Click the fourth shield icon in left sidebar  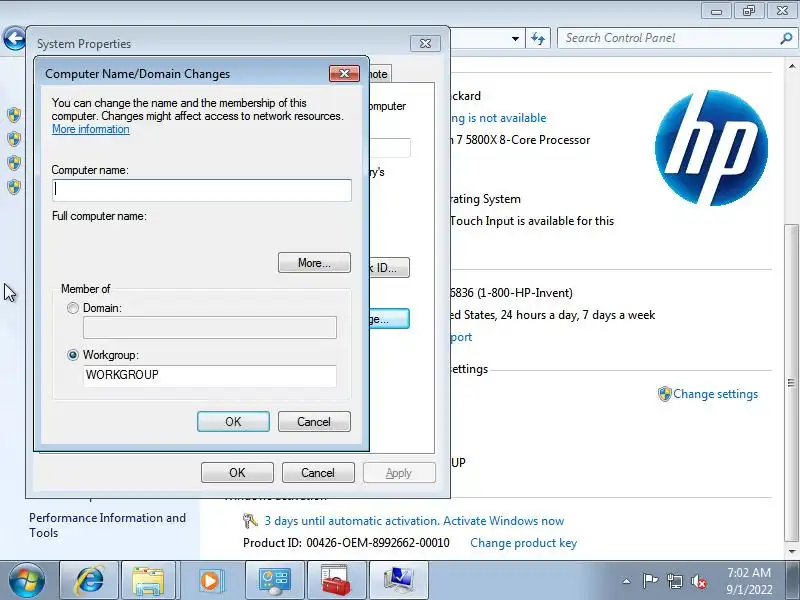[14, 187]
